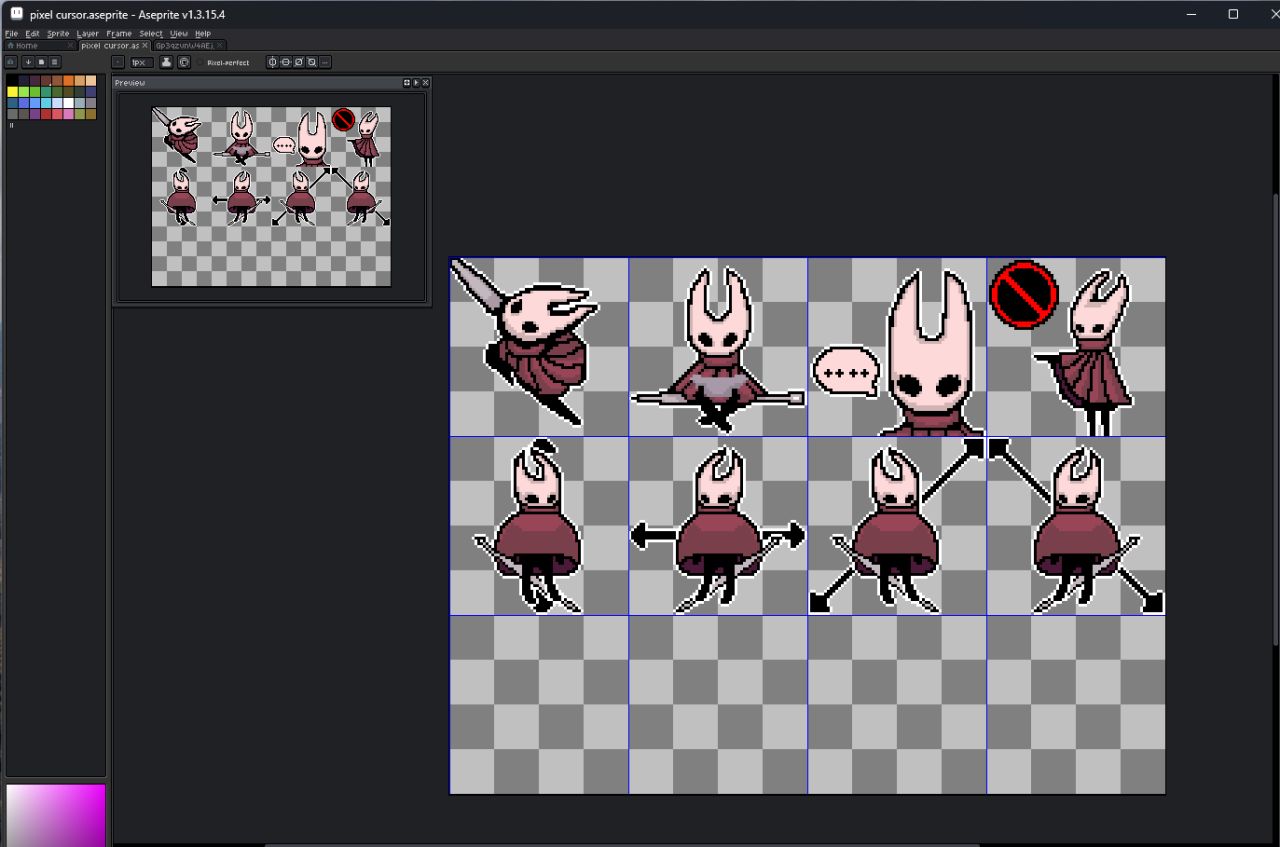Screen dimensions: 1280x847
Task: Toggle the Pixel-perfect checkbox
Action: click(x=202, y=63)
